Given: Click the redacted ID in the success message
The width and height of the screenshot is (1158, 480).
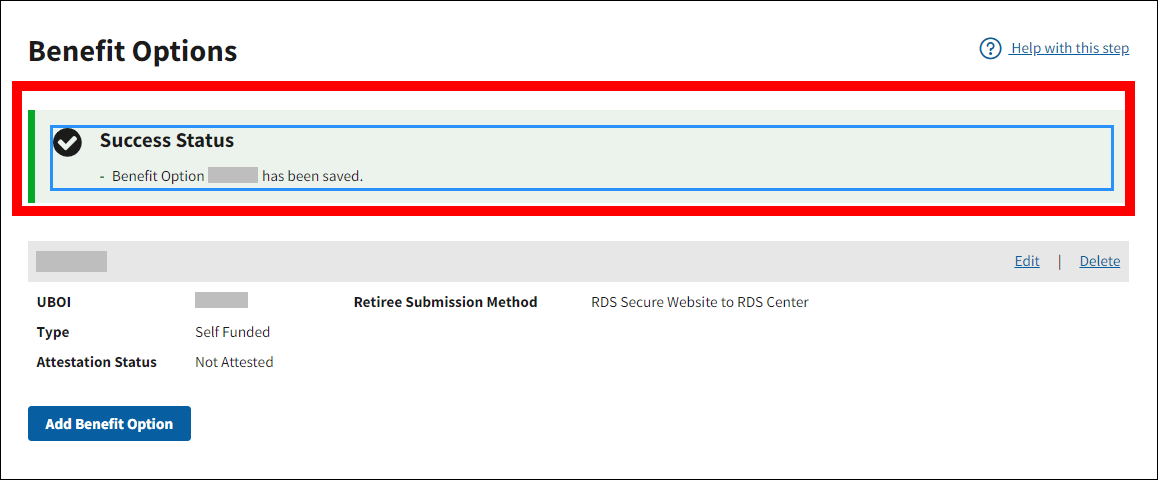Looking at the screenshot, I should tap(233, 176).
